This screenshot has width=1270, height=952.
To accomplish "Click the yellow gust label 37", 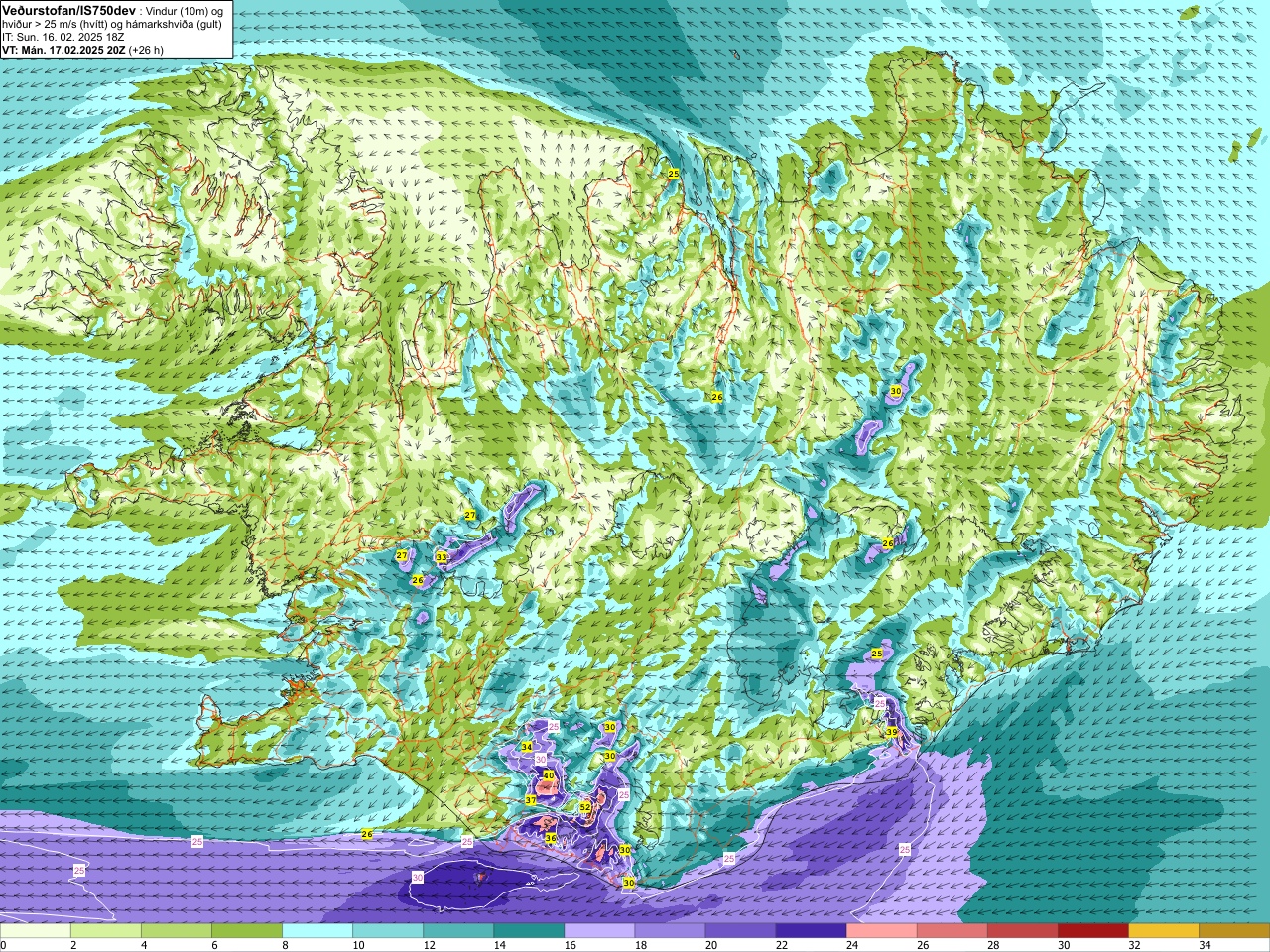I will [531, 800].
